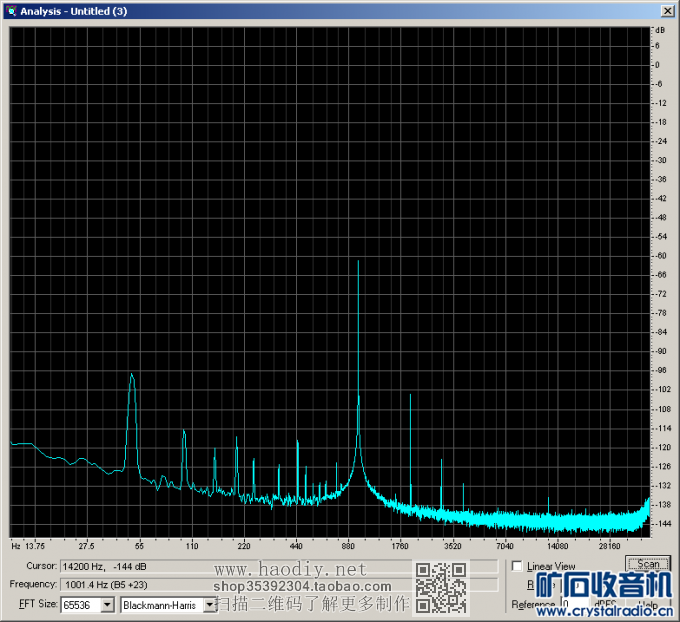The height and width of the screenshot is (622, 680).
Task: Click the -144 dB label on vertical scale
Action: [x=660, y=523]
